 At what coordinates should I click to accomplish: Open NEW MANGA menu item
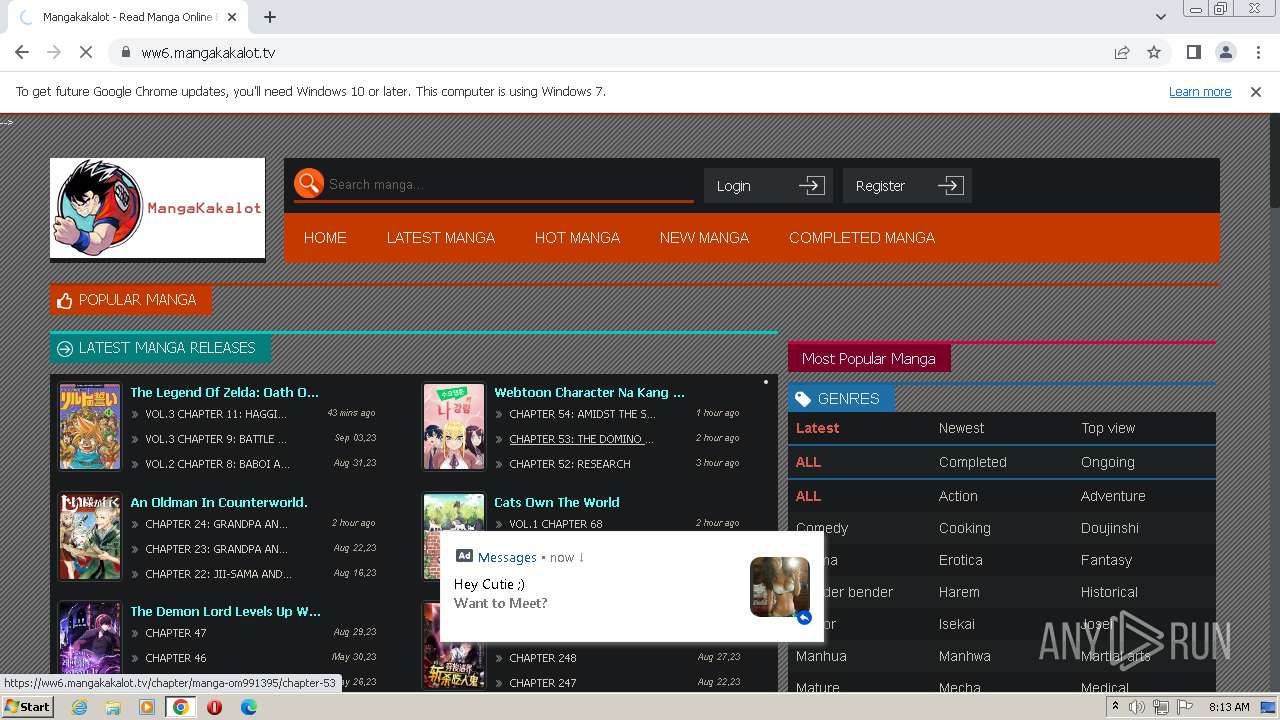click(704, 238)
